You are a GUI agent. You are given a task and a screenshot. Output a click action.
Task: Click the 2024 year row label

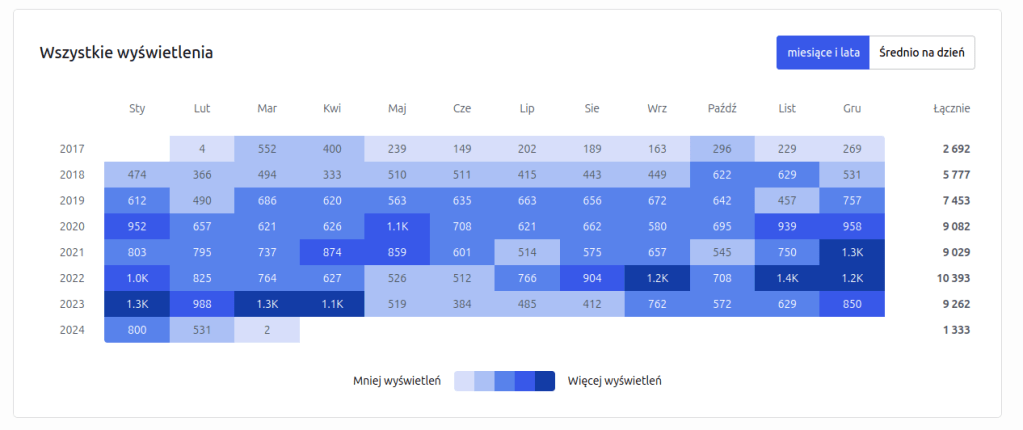click(x=72, y=329)
